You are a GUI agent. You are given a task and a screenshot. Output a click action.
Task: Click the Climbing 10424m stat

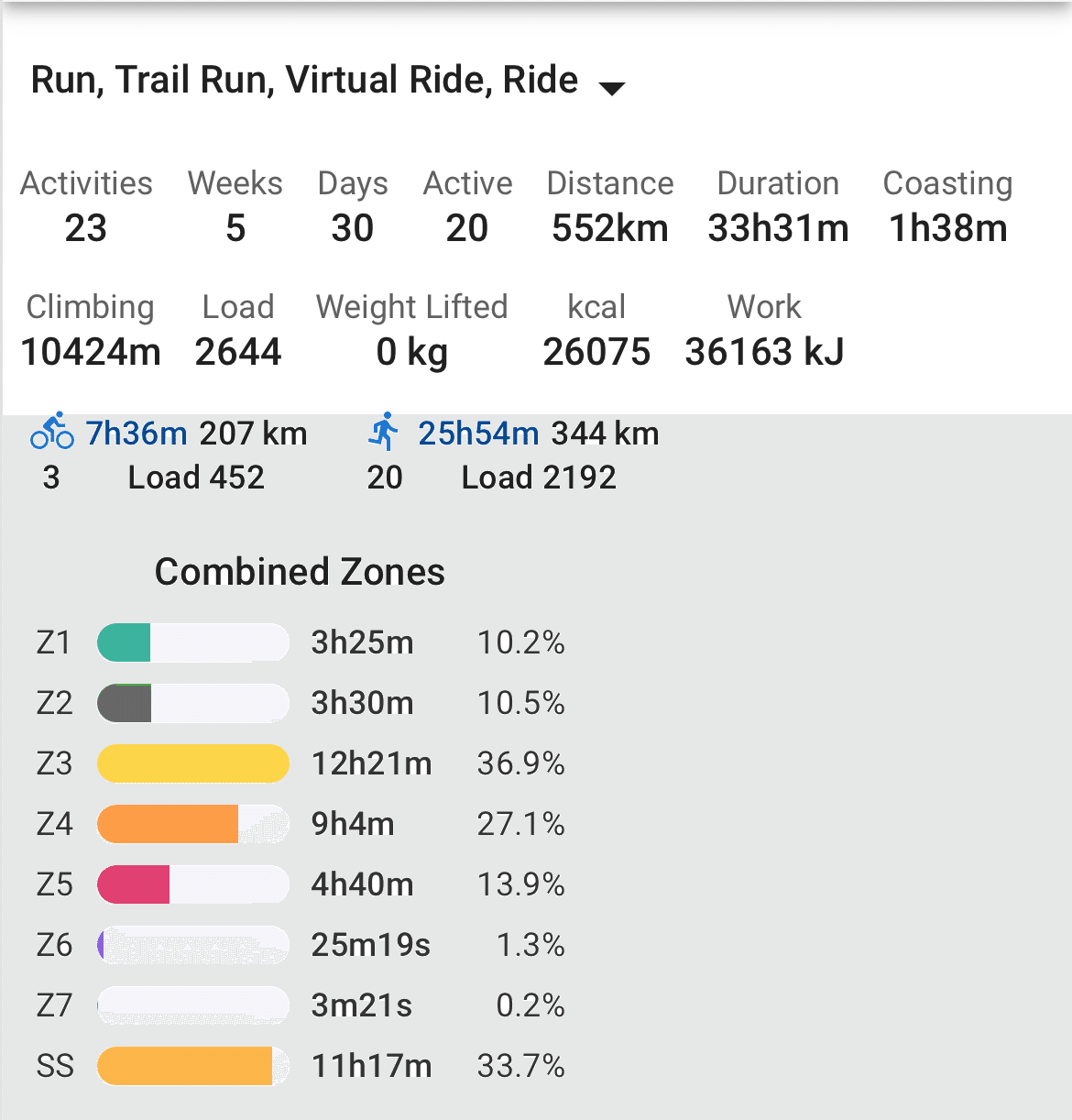90,330
